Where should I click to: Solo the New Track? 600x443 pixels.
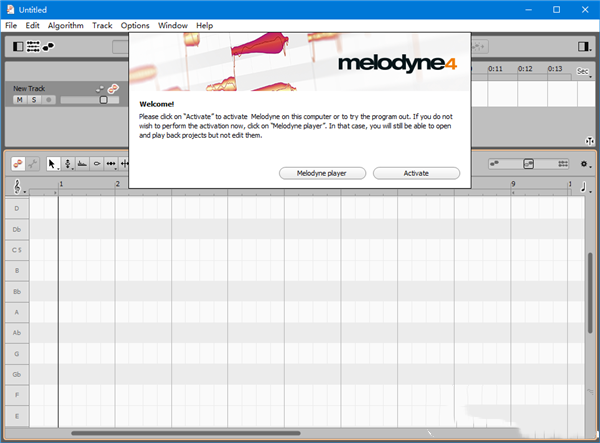click(x=33, y=100)
